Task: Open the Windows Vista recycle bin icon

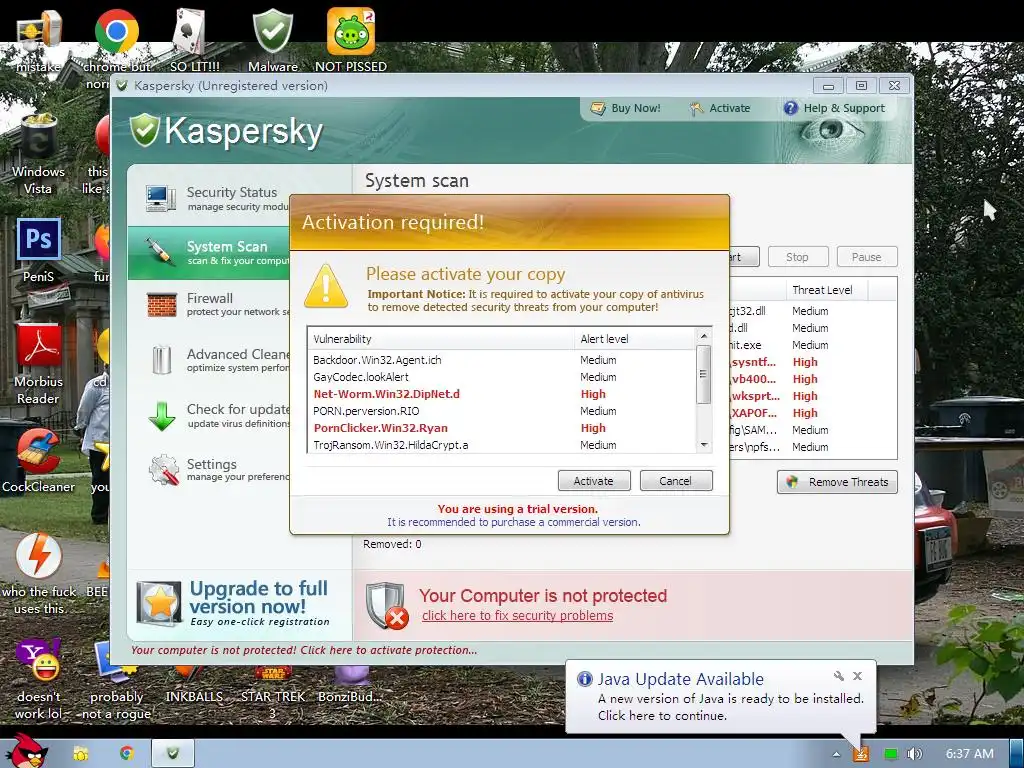Action: click(39, 137)
